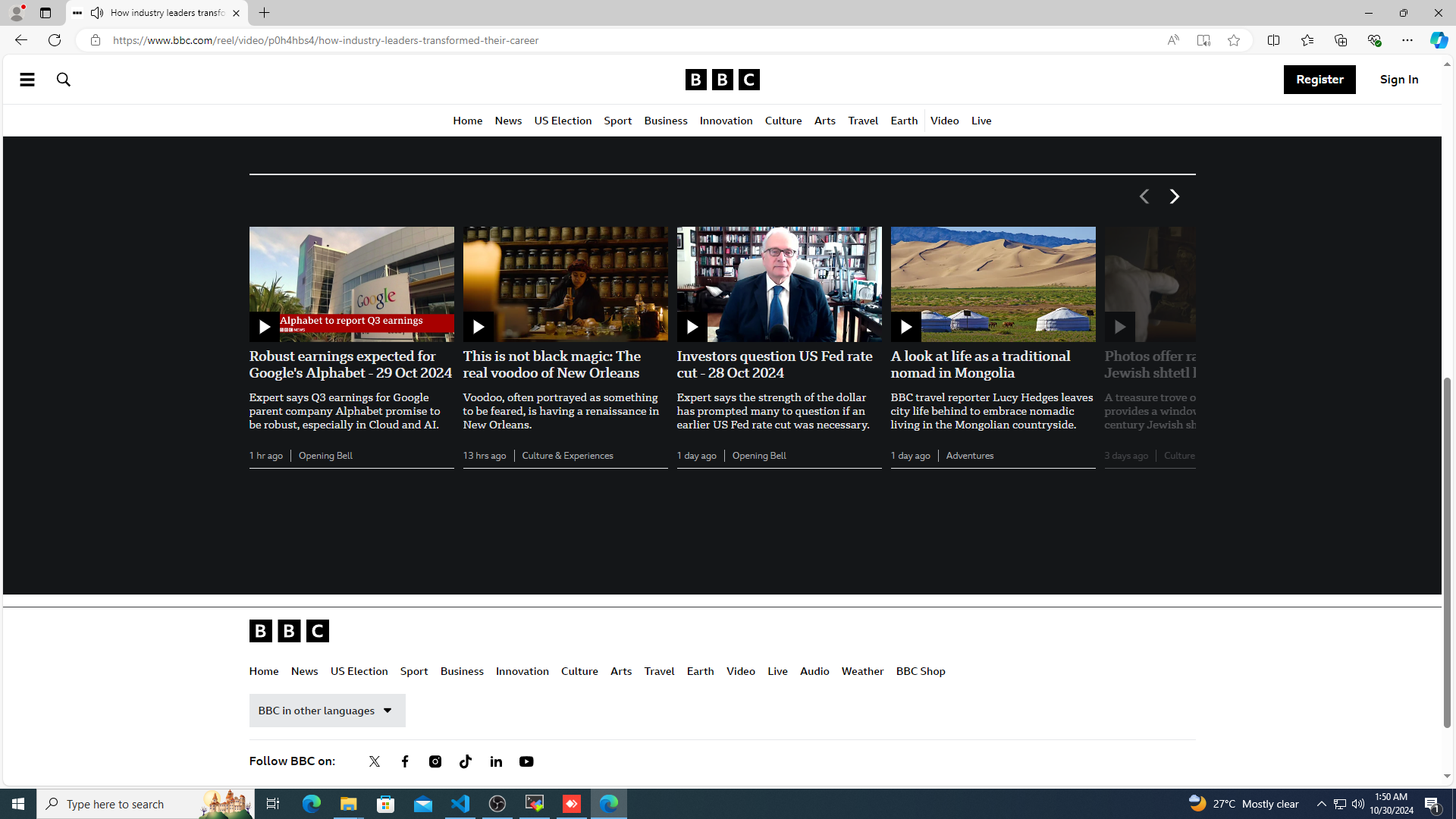Image resolution: width=1456 pixels, height=819 pixels.
Task: Click the Register button
Action: (x=1319, y=80)
